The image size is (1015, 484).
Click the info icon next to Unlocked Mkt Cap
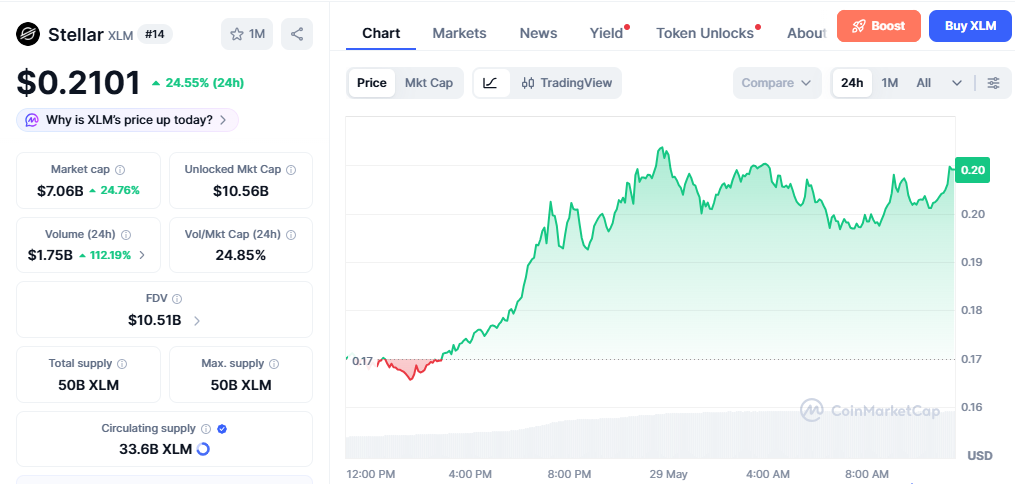click(x=291, y=170)
